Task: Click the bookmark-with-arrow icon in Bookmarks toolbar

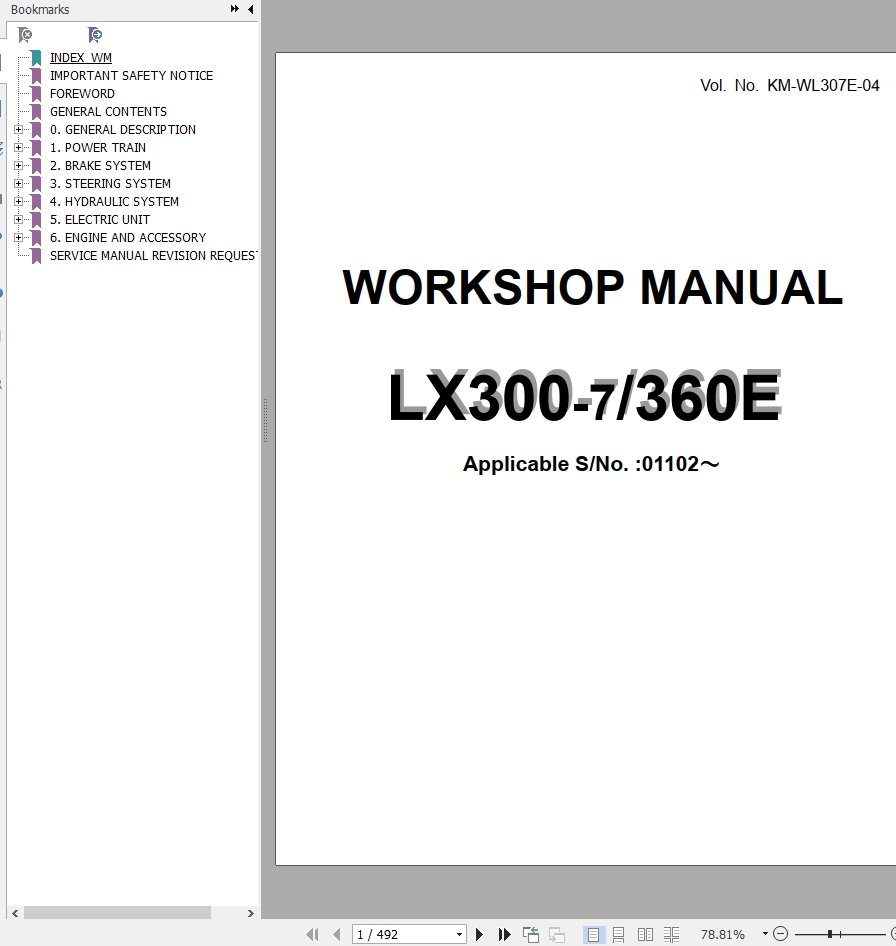Action: (x=95, y=35)
